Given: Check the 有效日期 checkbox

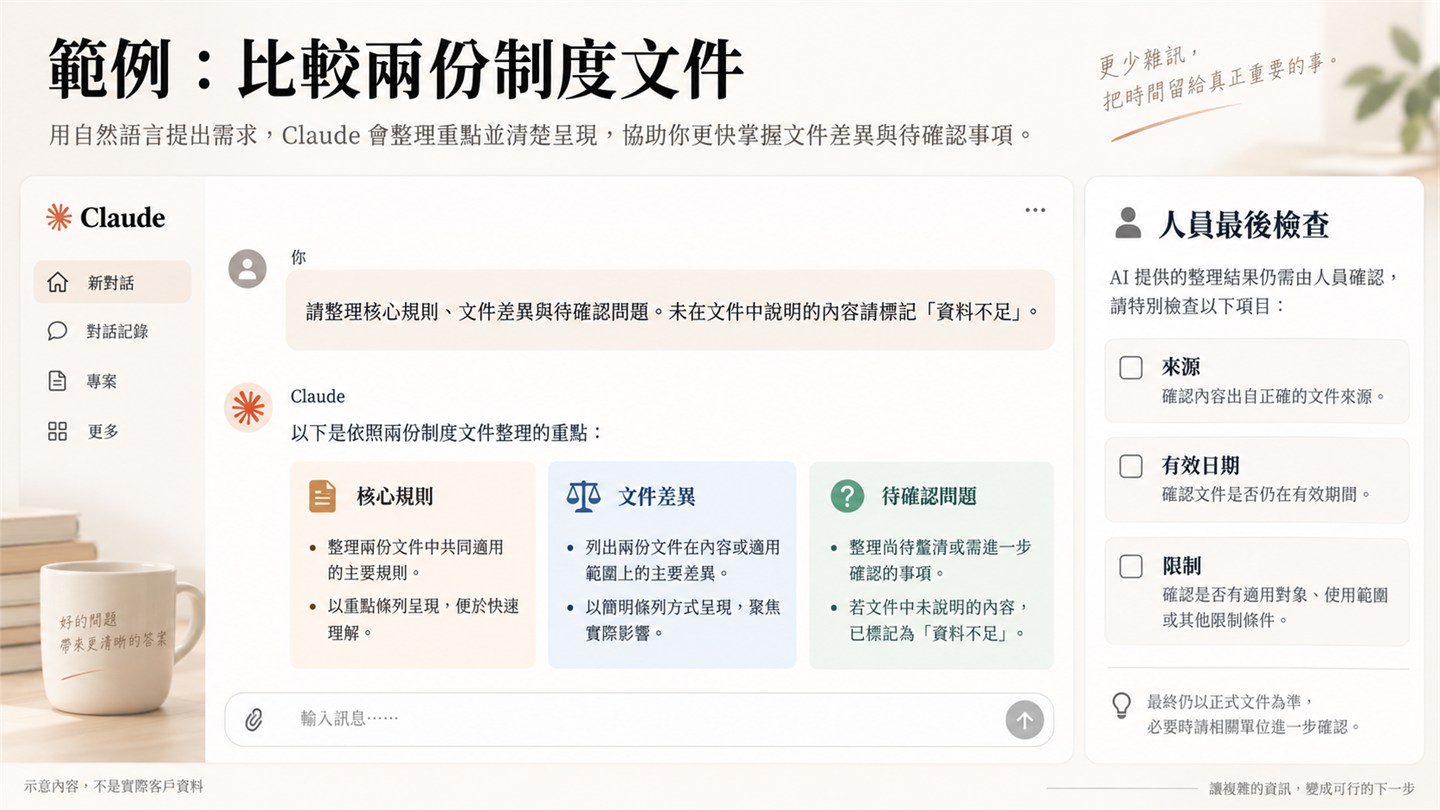Looking at the screenshot, I should click(x=1131, y=466).
